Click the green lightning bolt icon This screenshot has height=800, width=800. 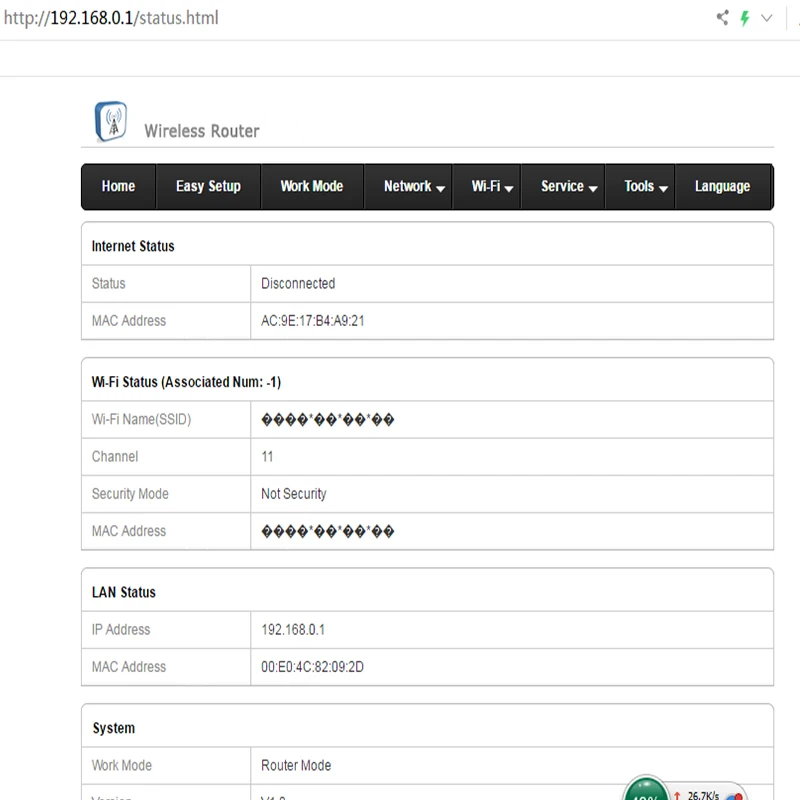tap(745, 18)
